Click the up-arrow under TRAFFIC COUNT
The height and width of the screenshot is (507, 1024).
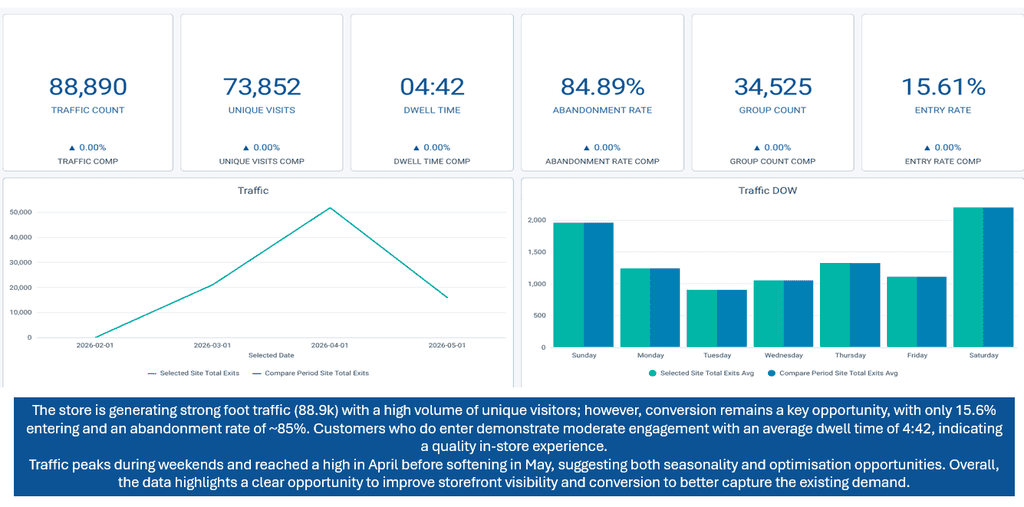(72, 148)
